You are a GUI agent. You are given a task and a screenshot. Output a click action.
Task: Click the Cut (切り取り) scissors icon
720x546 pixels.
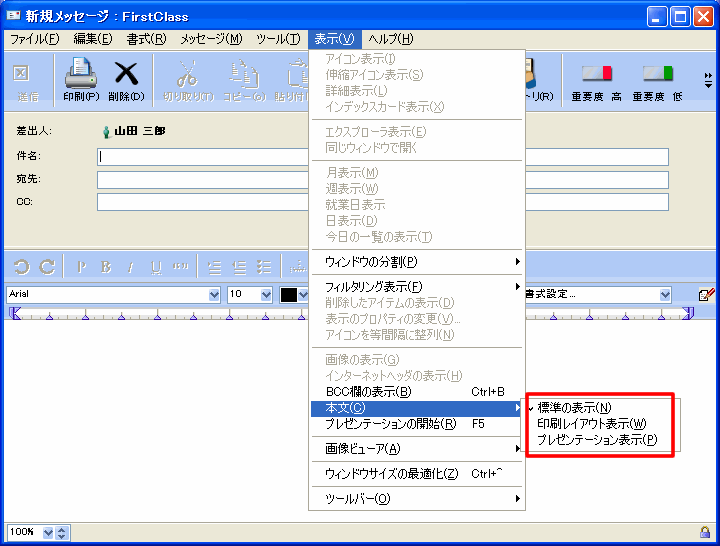click(x=188, y=75)
